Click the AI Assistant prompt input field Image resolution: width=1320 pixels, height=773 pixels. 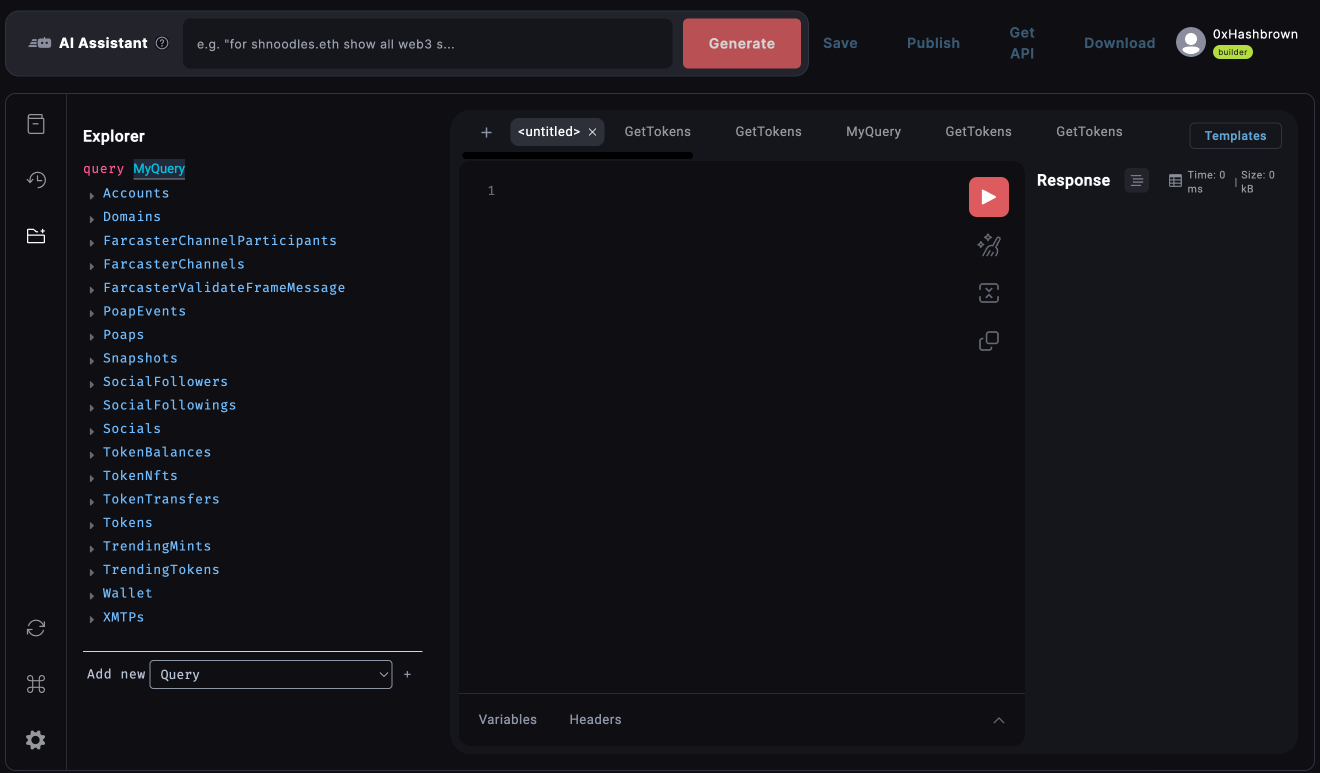pos(427,44)
